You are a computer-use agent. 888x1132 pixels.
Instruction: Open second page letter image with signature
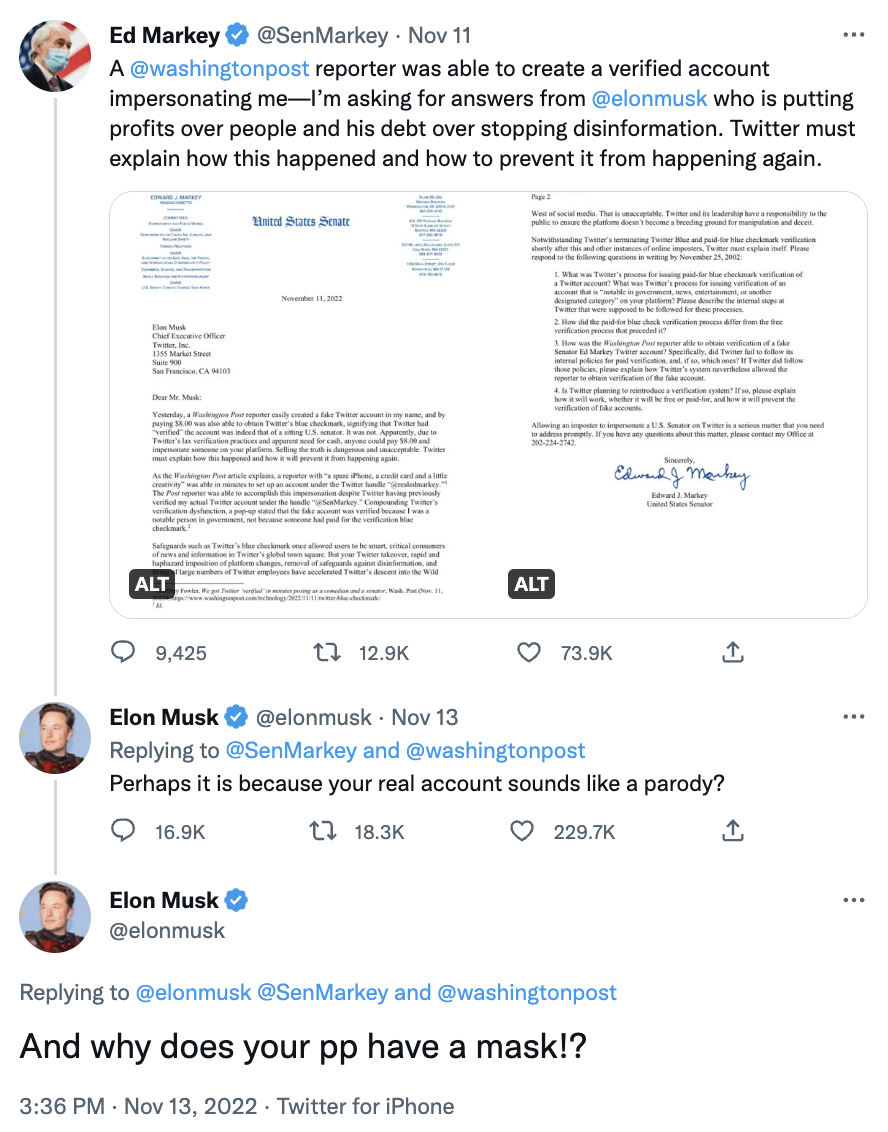pyautogui.click(x=679, y=405)
